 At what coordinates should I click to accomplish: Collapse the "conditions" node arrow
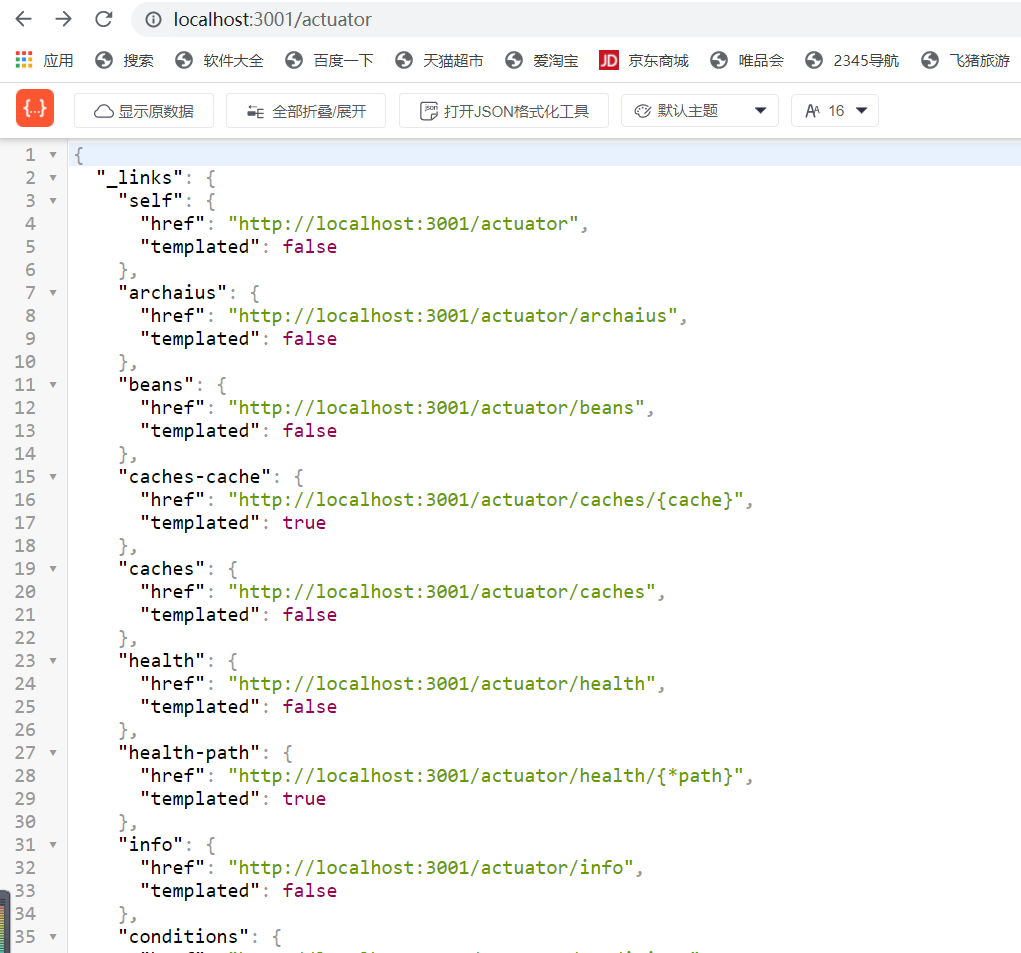(x=53, y=937)
